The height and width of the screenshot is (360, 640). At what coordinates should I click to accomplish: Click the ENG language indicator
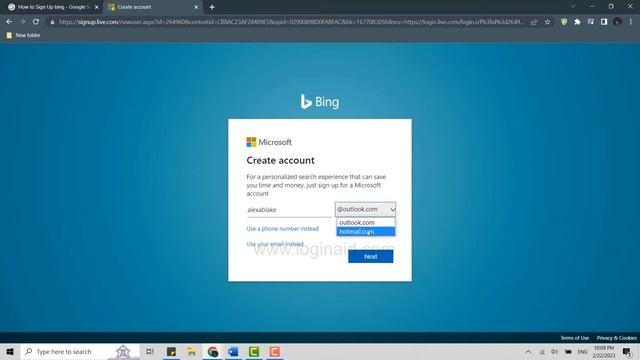pos(582,351)
